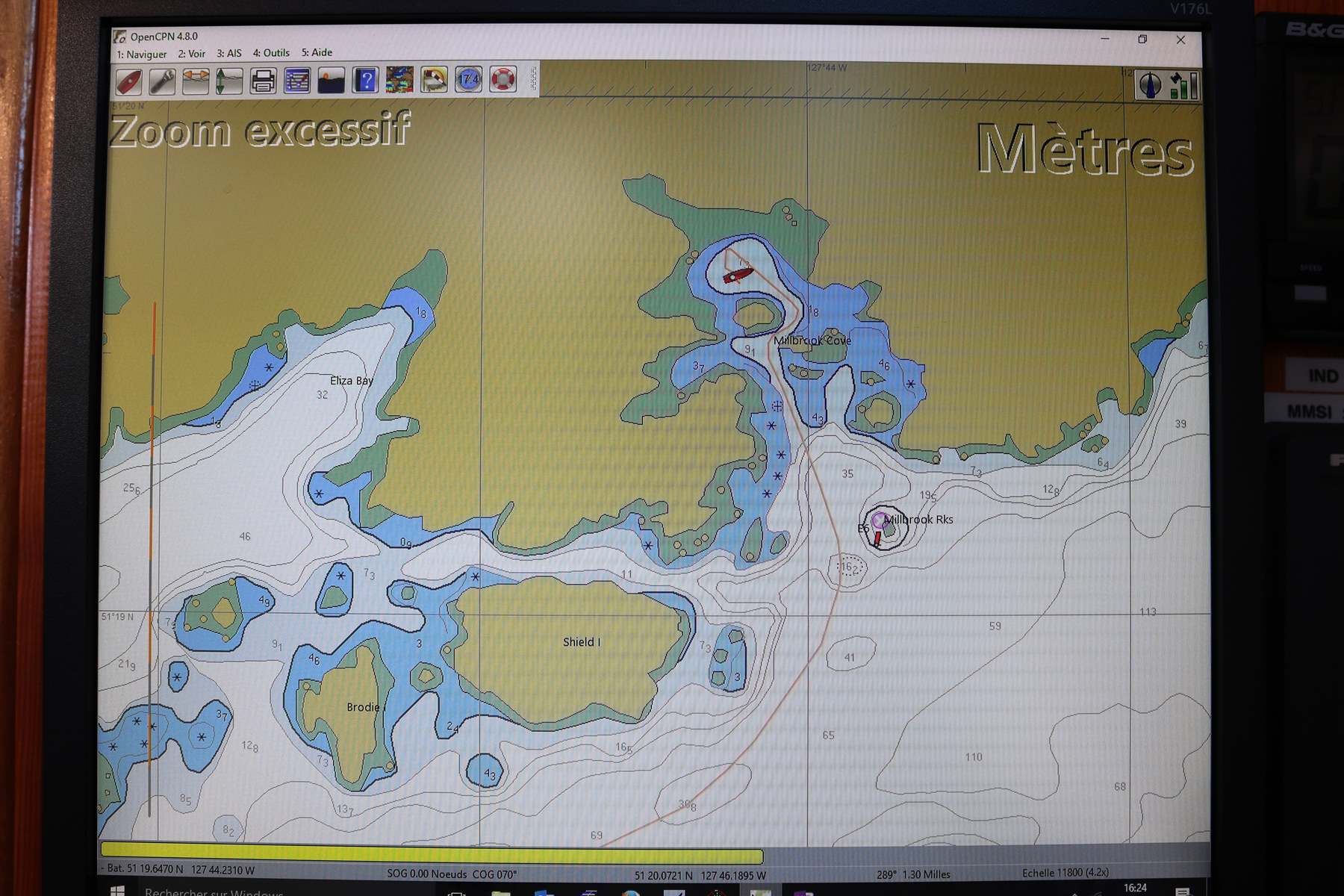The width and height of the screenshot is (1344, 896).
Task: Click the depth sounding 59 on chart
Action: point(995,626)
